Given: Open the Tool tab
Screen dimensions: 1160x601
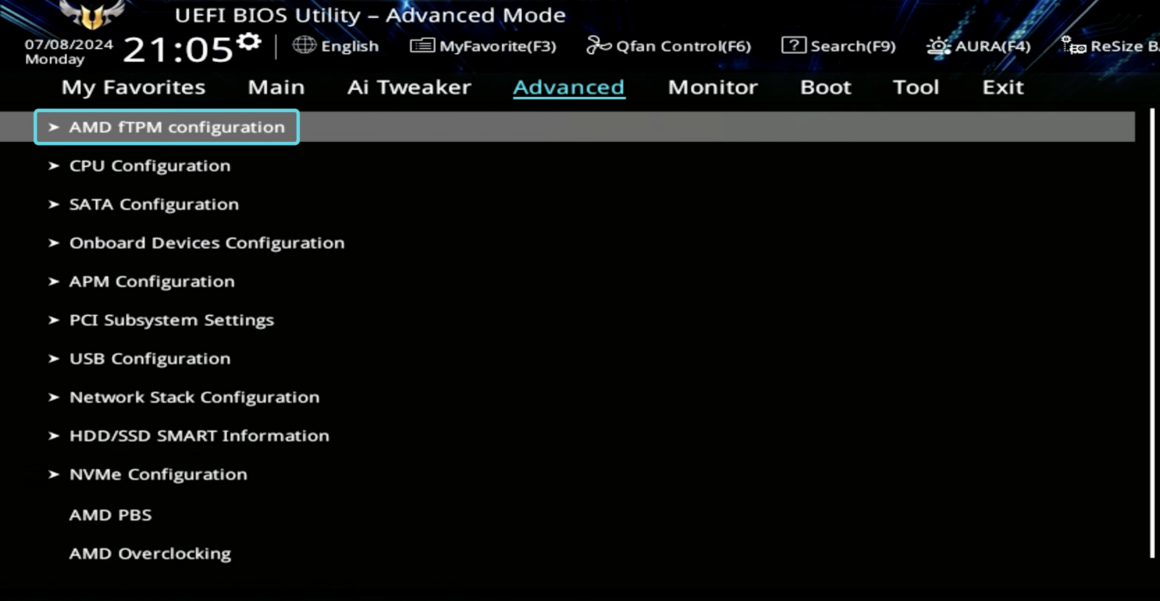Looking at the screenshot, I should coord(916,87).
